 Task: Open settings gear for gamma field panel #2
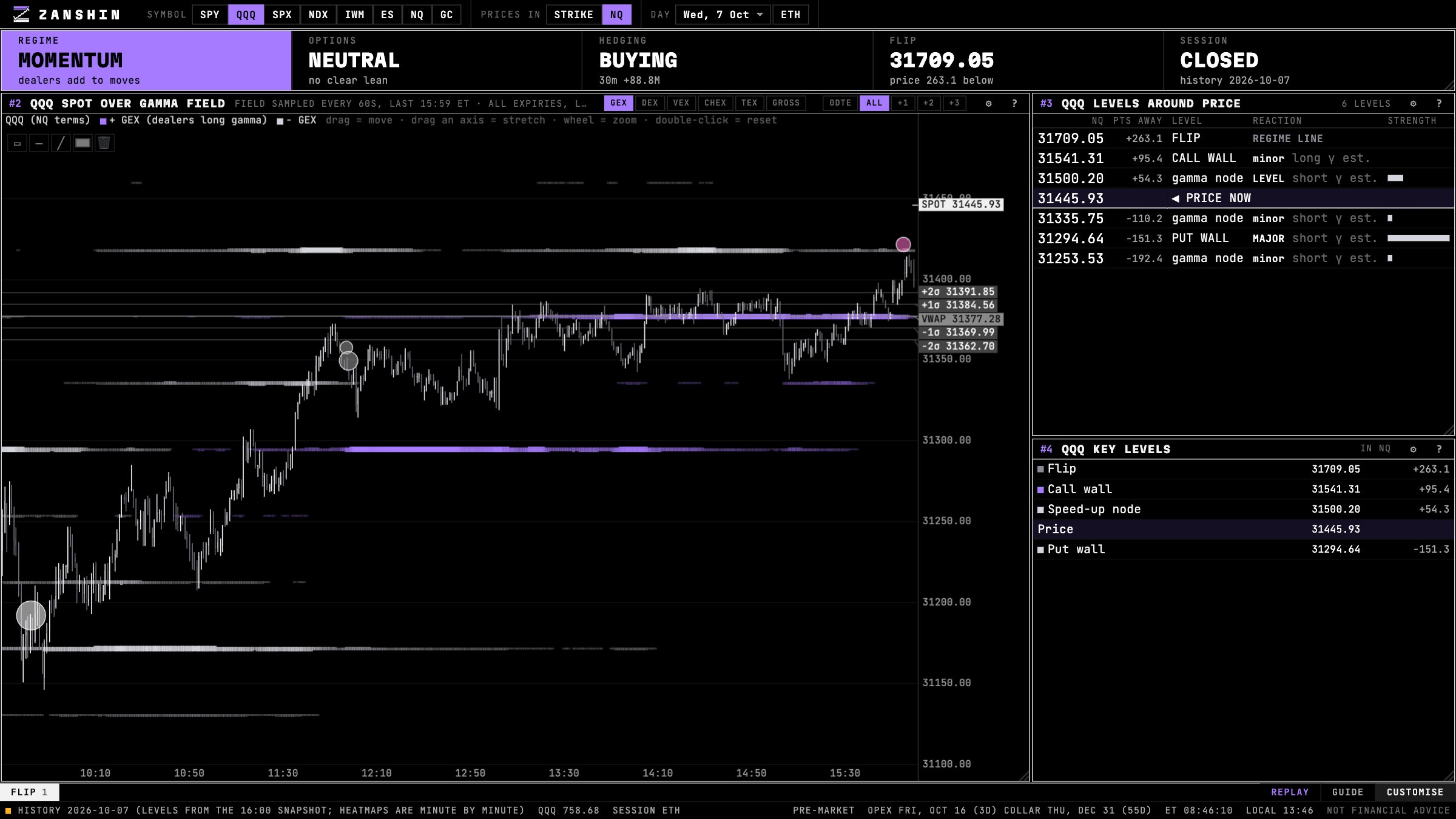point(988,103)
